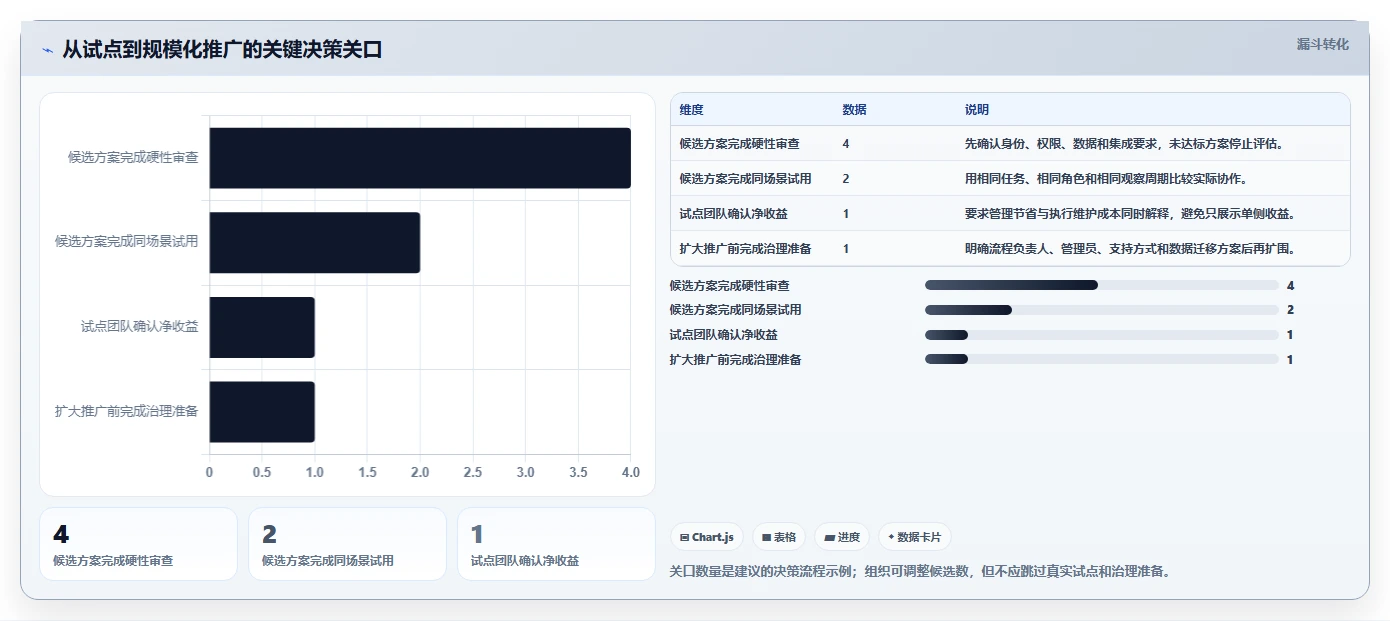
Task: Click the 4.0 tick on the chart x-axis
Action: [x=630, y=472]
